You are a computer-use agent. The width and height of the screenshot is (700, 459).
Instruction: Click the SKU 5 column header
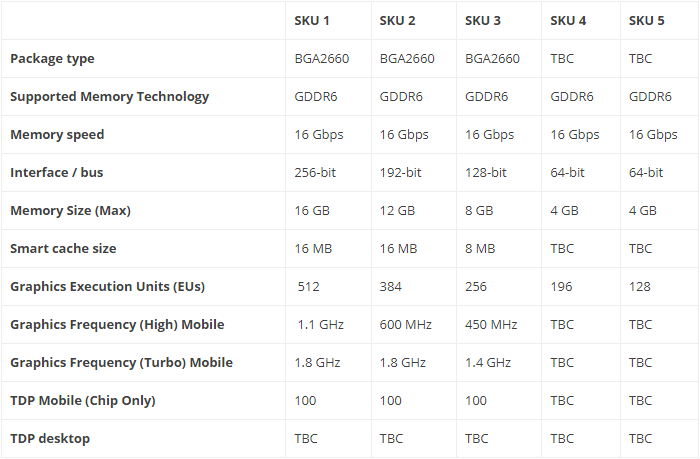click(x=647, y=21)
